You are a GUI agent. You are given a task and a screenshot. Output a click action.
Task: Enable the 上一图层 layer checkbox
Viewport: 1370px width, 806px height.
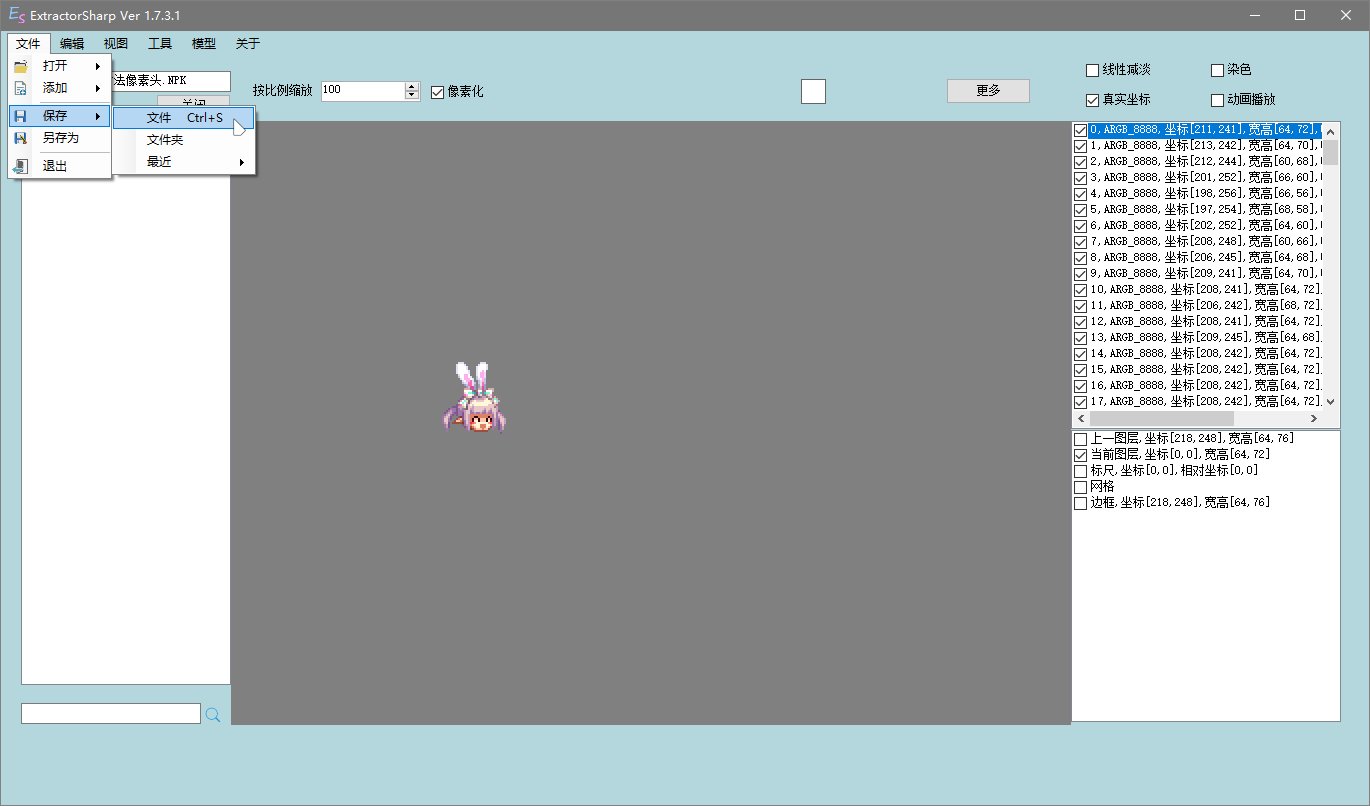(x=1080, y=439)
